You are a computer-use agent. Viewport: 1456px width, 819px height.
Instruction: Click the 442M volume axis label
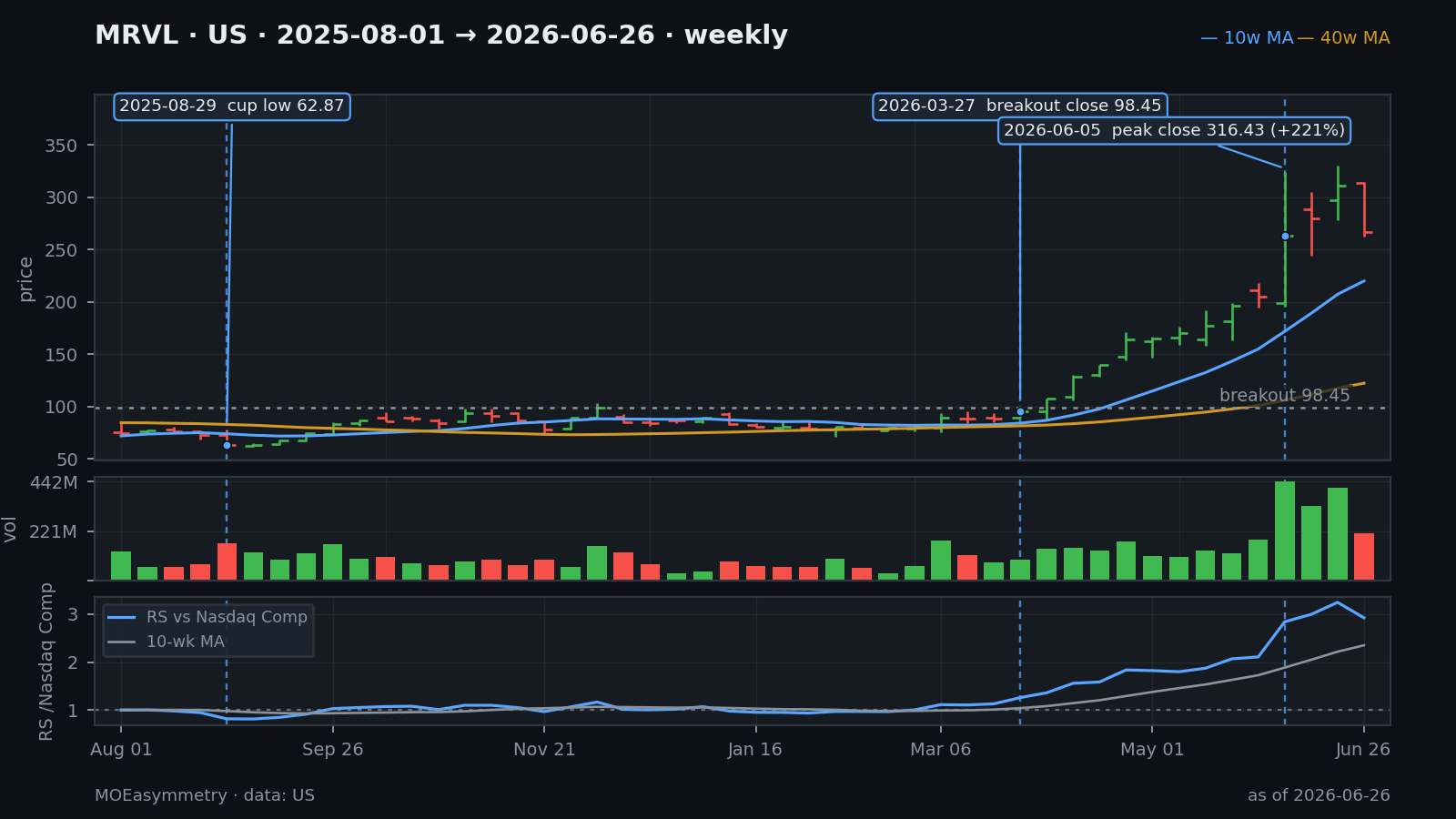tap(54, 482)
